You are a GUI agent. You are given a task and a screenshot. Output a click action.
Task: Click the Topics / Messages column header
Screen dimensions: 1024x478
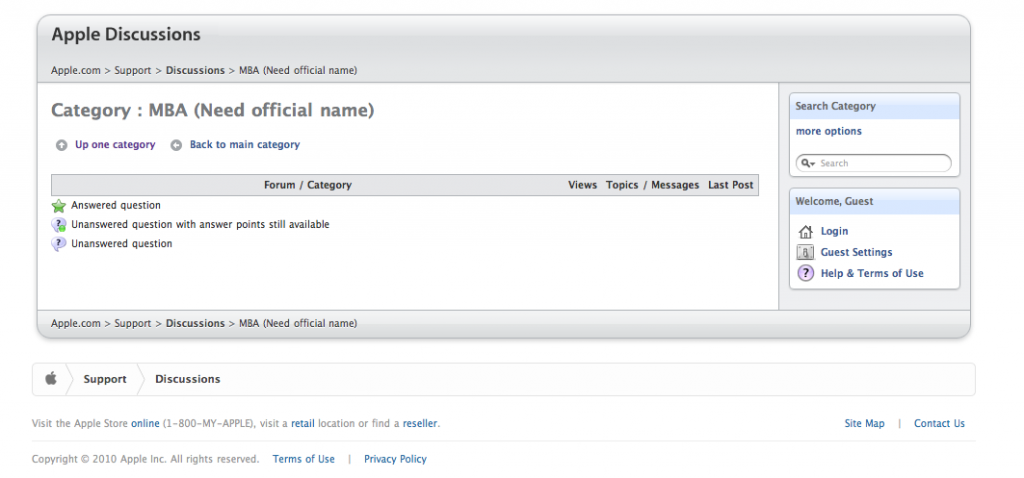click(652, 185)
